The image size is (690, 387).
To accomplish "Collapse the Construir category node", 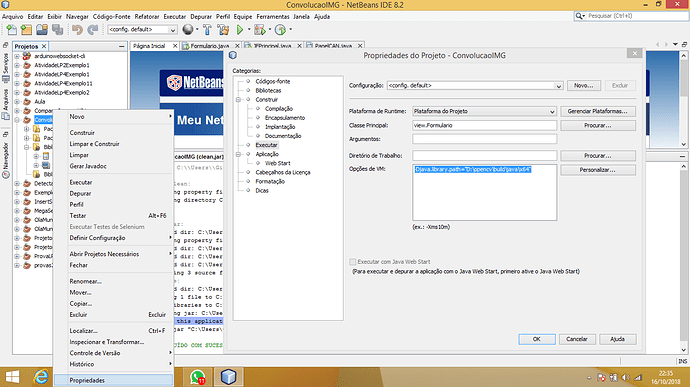I will coord(238,100).
